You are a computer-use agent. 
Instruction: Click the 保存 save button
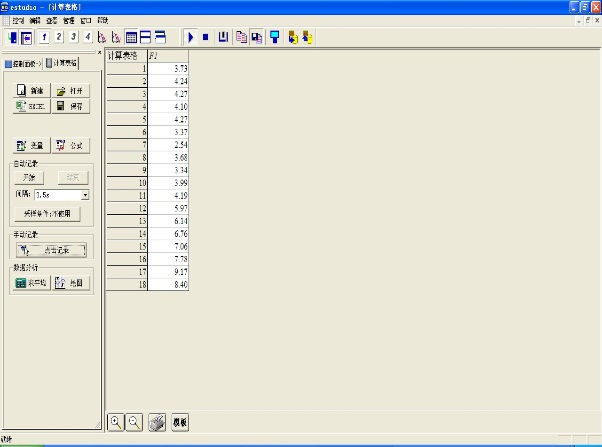point(69,105)
